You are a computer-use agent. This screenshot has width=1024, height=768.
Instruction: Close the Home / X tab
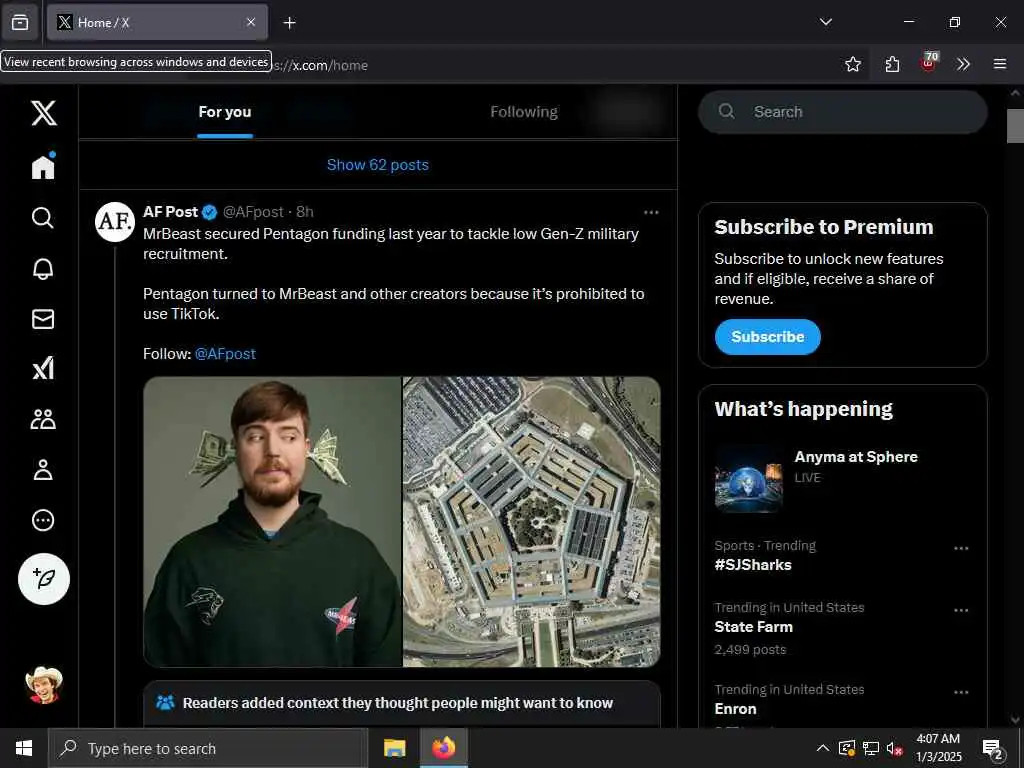click(x=251, y=22)
